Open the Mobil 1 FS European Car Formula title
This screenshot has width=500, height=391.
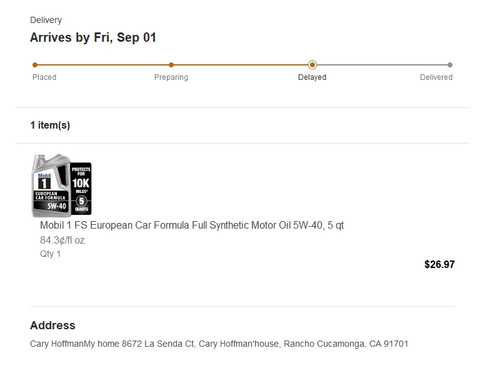click(x=192, y=225)
